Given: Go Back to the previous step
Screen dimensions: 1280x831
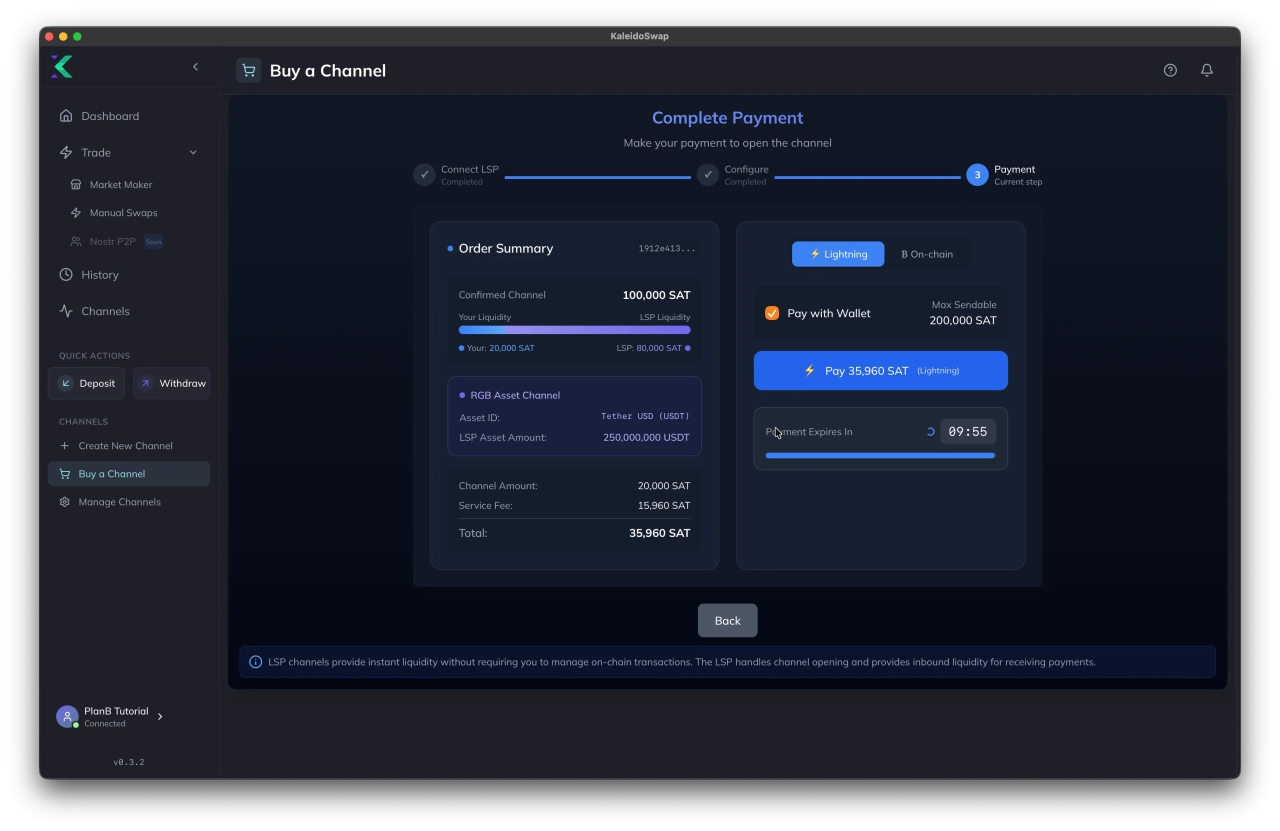Looking at the screenshot, I should tap(727, 620).
